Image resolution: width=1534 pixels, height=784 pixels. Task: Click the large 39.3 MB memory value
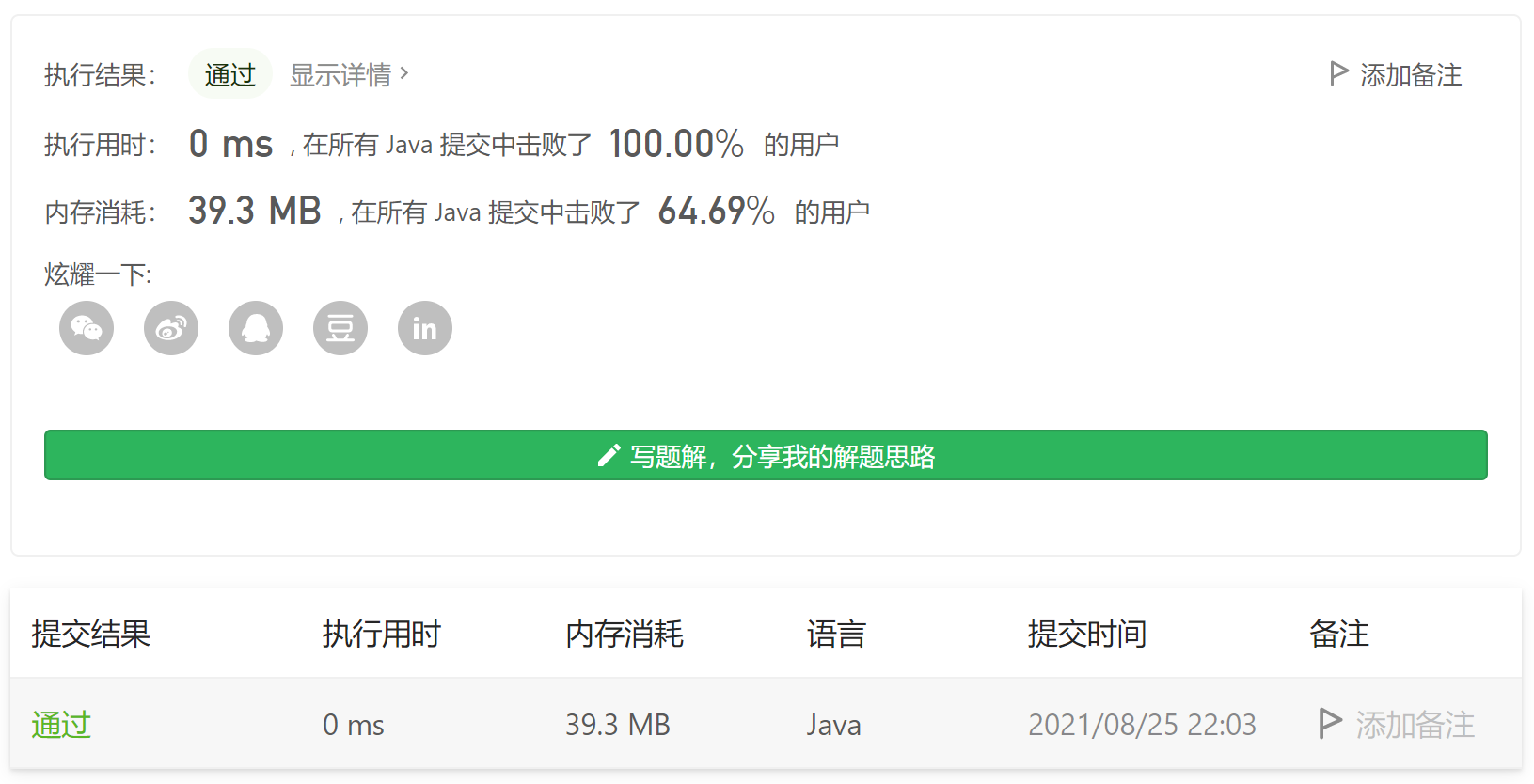click(x=255, y=211)
